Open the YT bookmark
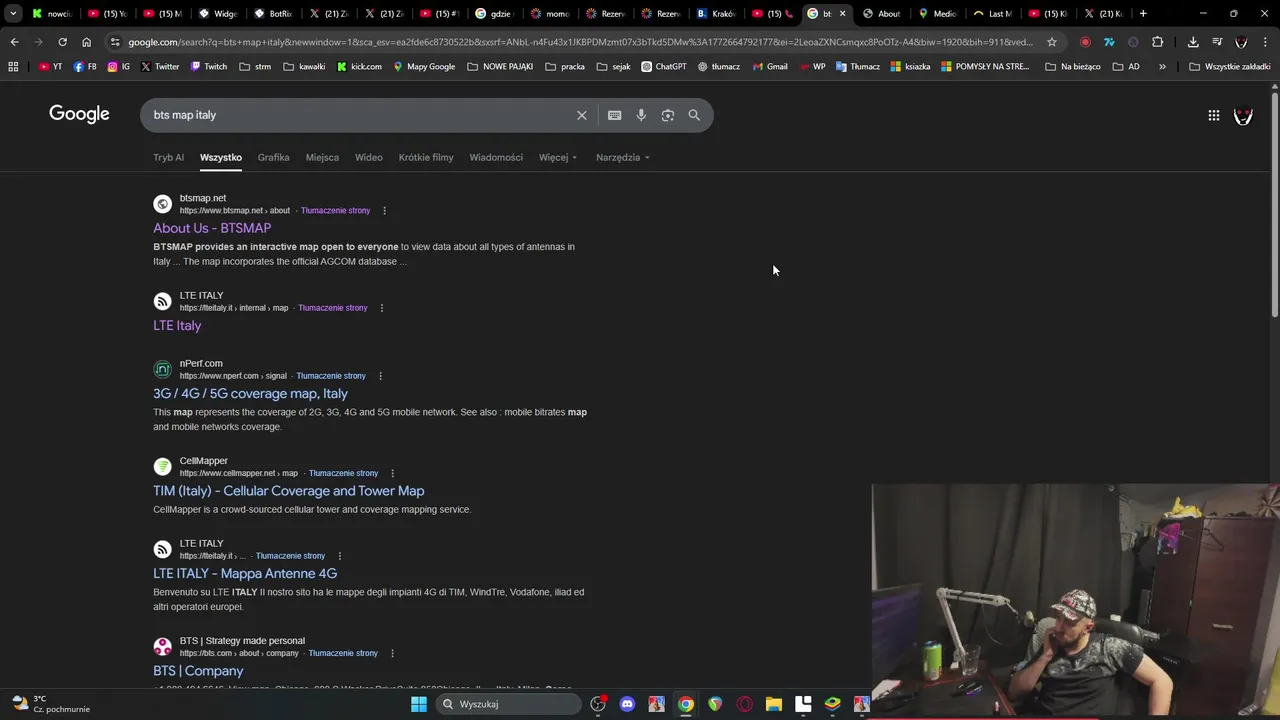 click(x=51, y=67)
